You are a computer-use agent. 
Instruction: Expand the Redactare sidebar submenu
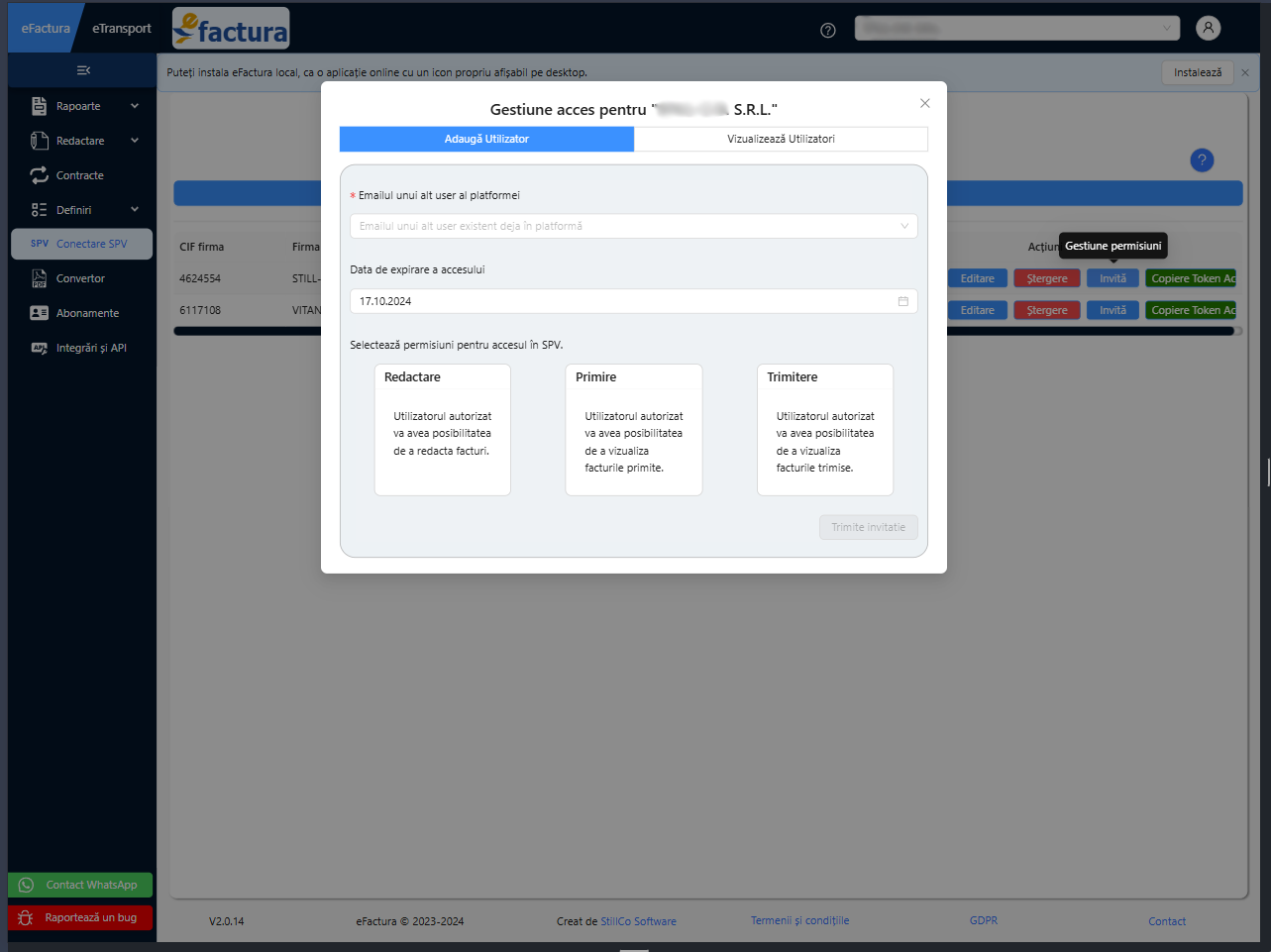(135, 141)
